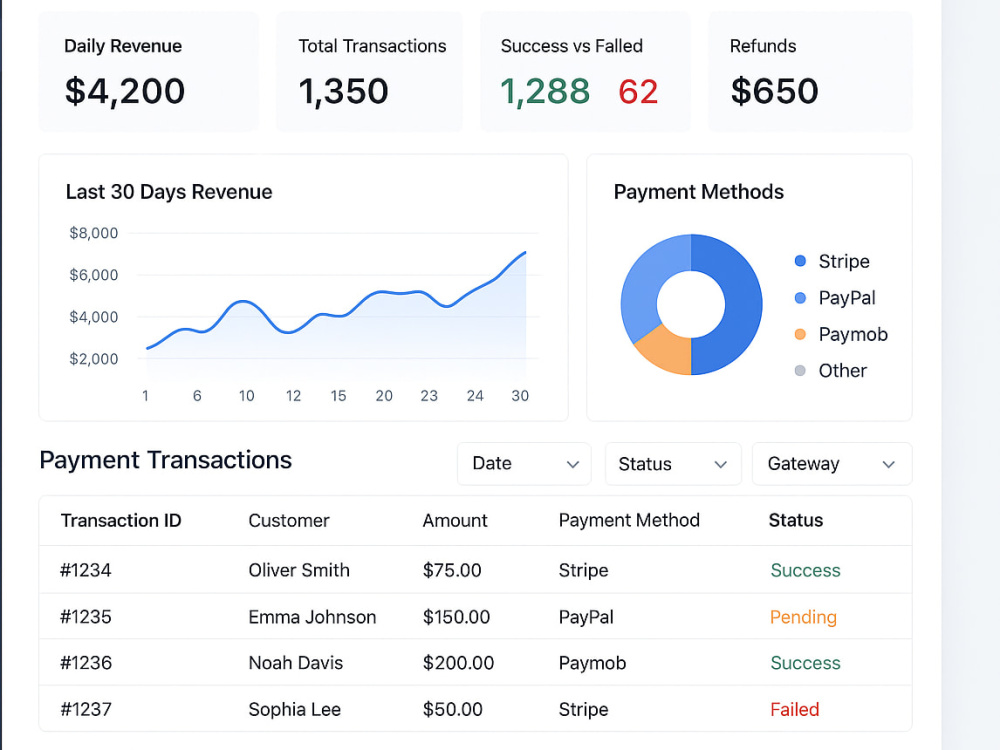The height and width of the screenshot is (750, 1000).
Task: Open the Gateway filter dropdown
Action: 832,464
